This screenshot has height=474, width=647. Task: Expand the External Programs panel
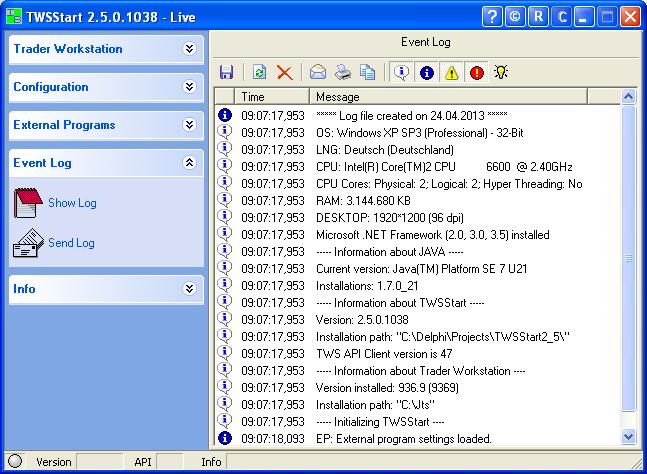tap(189, 125)
